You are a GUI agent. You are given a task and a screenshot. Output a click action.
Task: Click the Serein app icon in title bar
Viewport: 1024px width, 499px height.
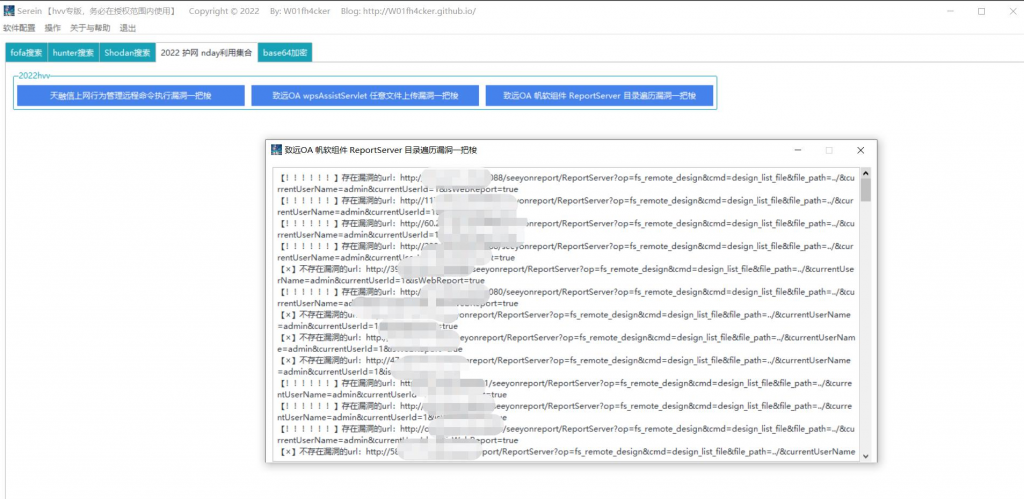(9, 11)
